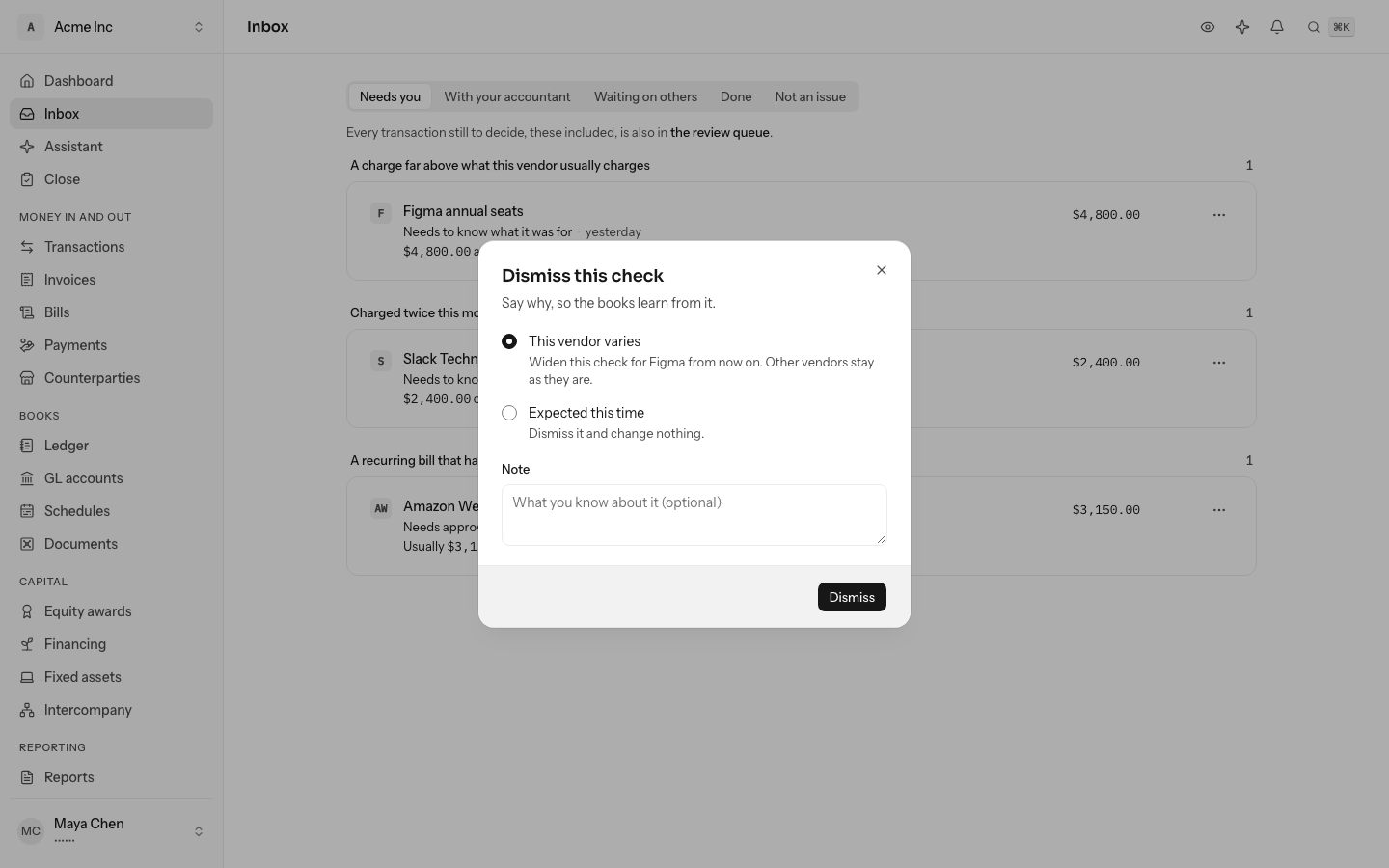This screenshot has width=1389, height=868.
Task: Open Financing in the sidebar
Action: (112, 644)
